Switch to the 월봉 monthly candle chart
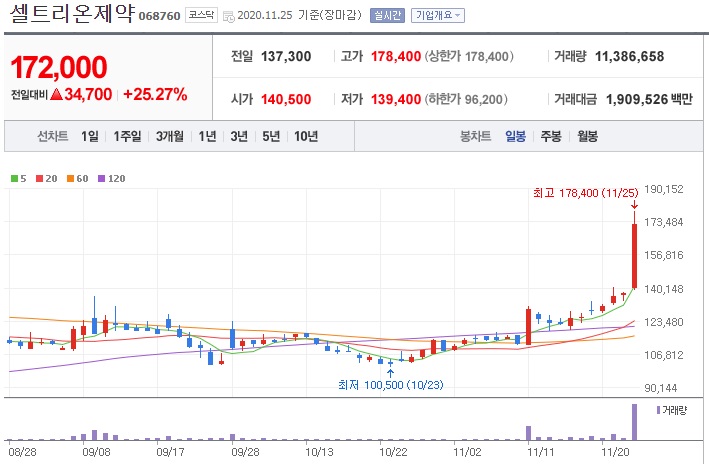 tap(587, 136)
